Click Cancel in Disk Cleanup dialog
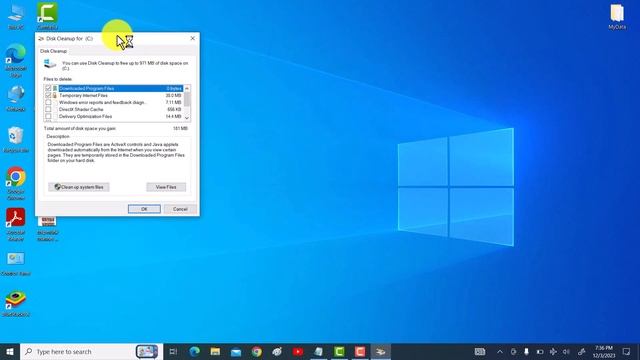The width and height of the screenshot is (640, 360). (x=180, y=209)
